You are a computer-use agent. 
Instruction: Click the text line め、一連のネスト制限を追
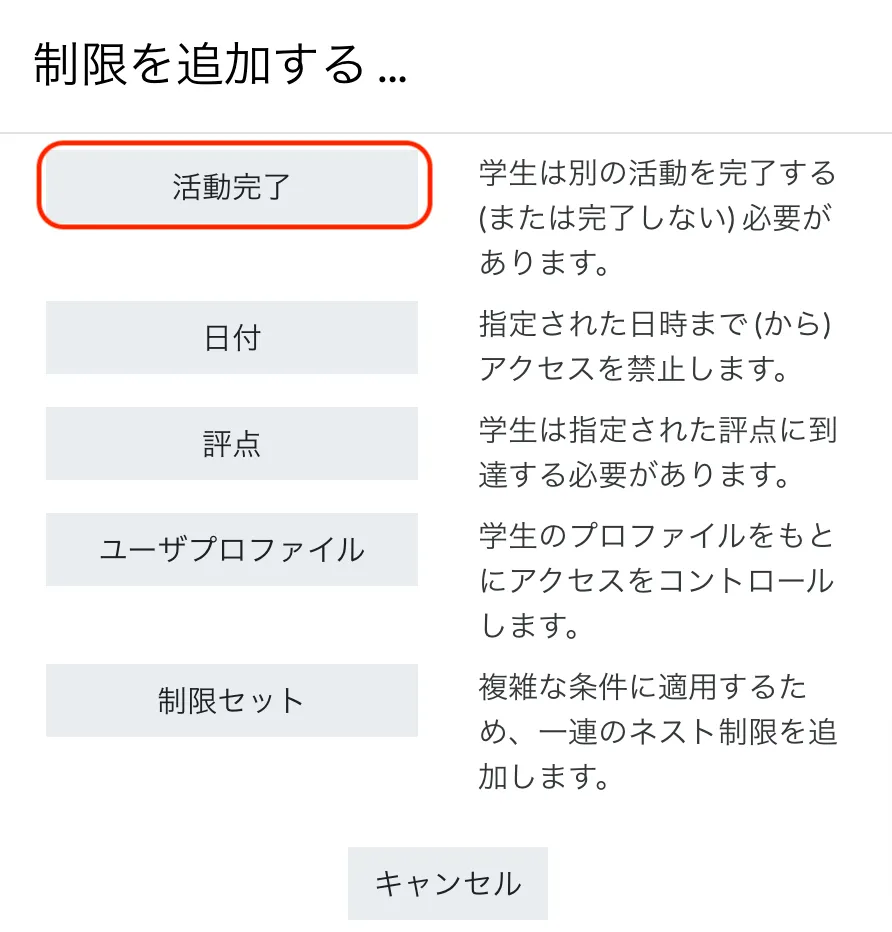coord(657,732)
